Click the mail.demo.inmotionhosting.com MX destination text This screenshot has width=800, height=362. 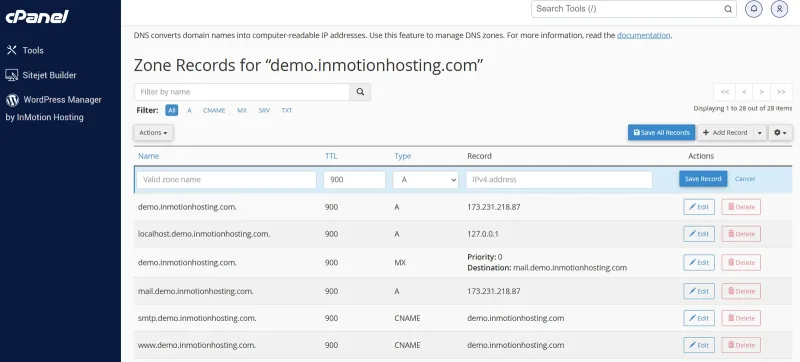(x=569, y=268)
